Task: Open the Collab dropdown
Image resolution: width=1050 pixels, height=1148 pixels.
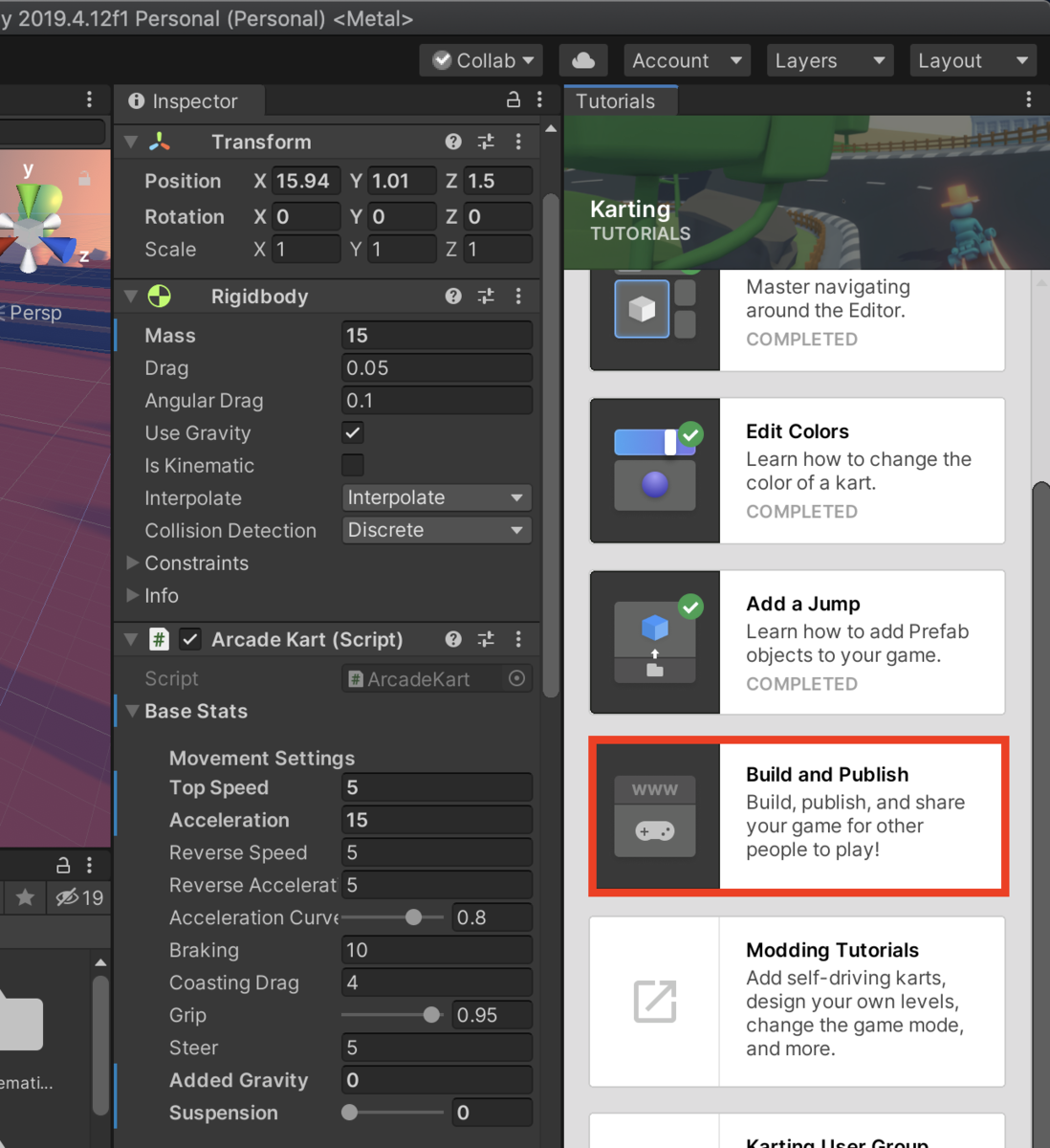Action: tap(481, 60)
